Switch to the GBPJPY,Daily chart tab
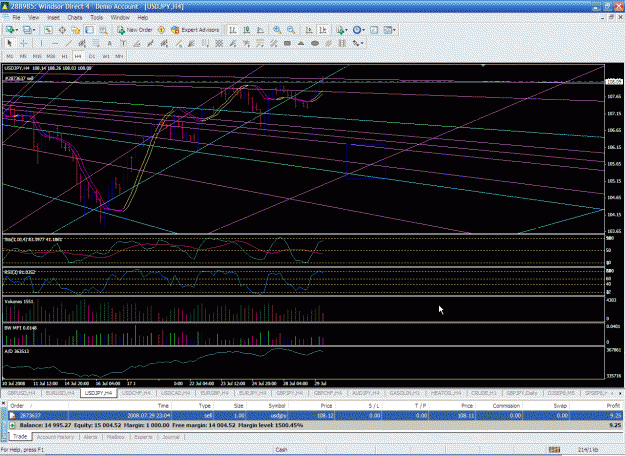Image resolution: width=625 pixels, height=456 pixels. [521, 393]
